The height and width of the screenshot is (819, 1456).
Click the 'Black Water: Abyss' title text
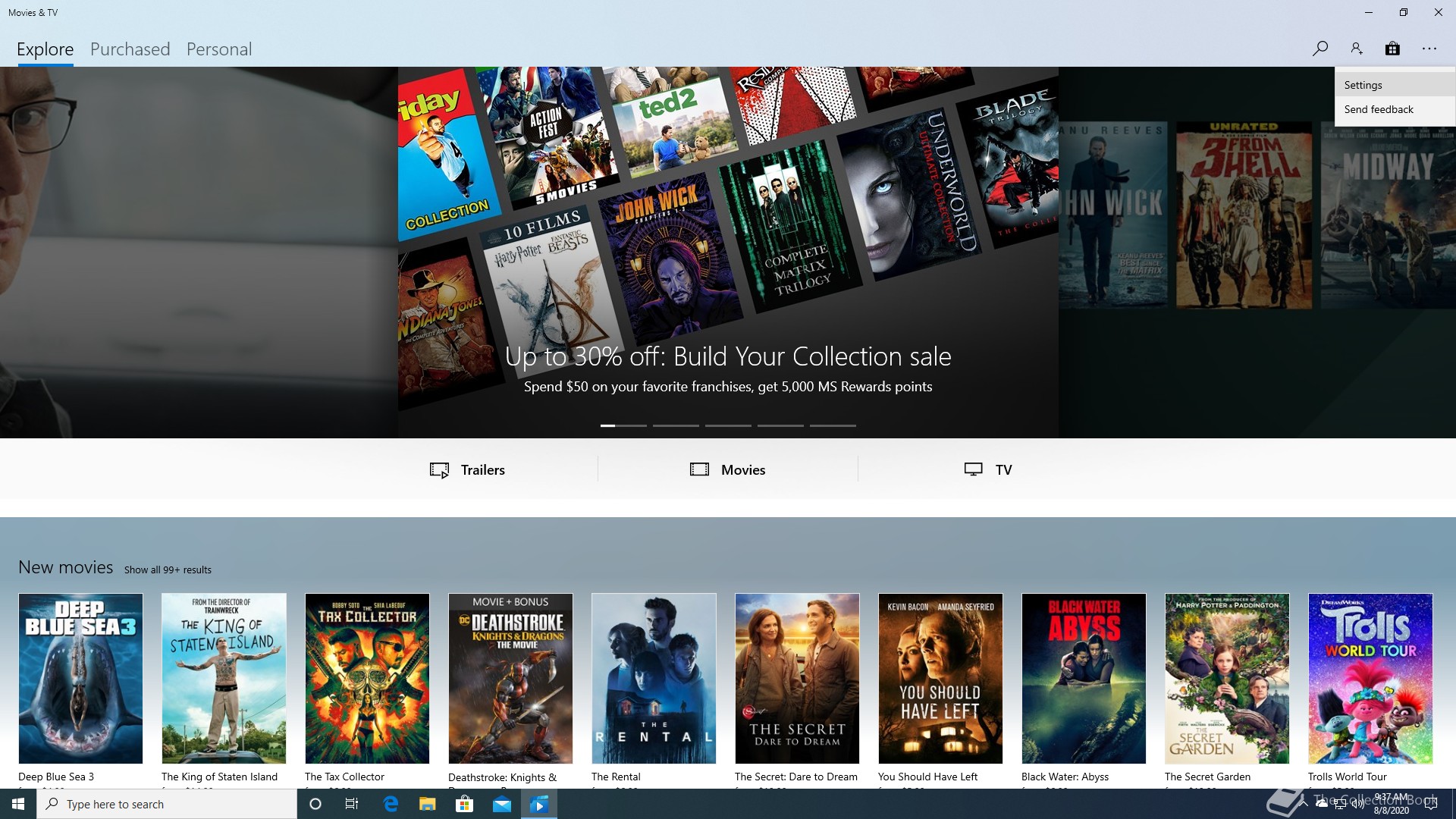click(x=1065, y=777)
